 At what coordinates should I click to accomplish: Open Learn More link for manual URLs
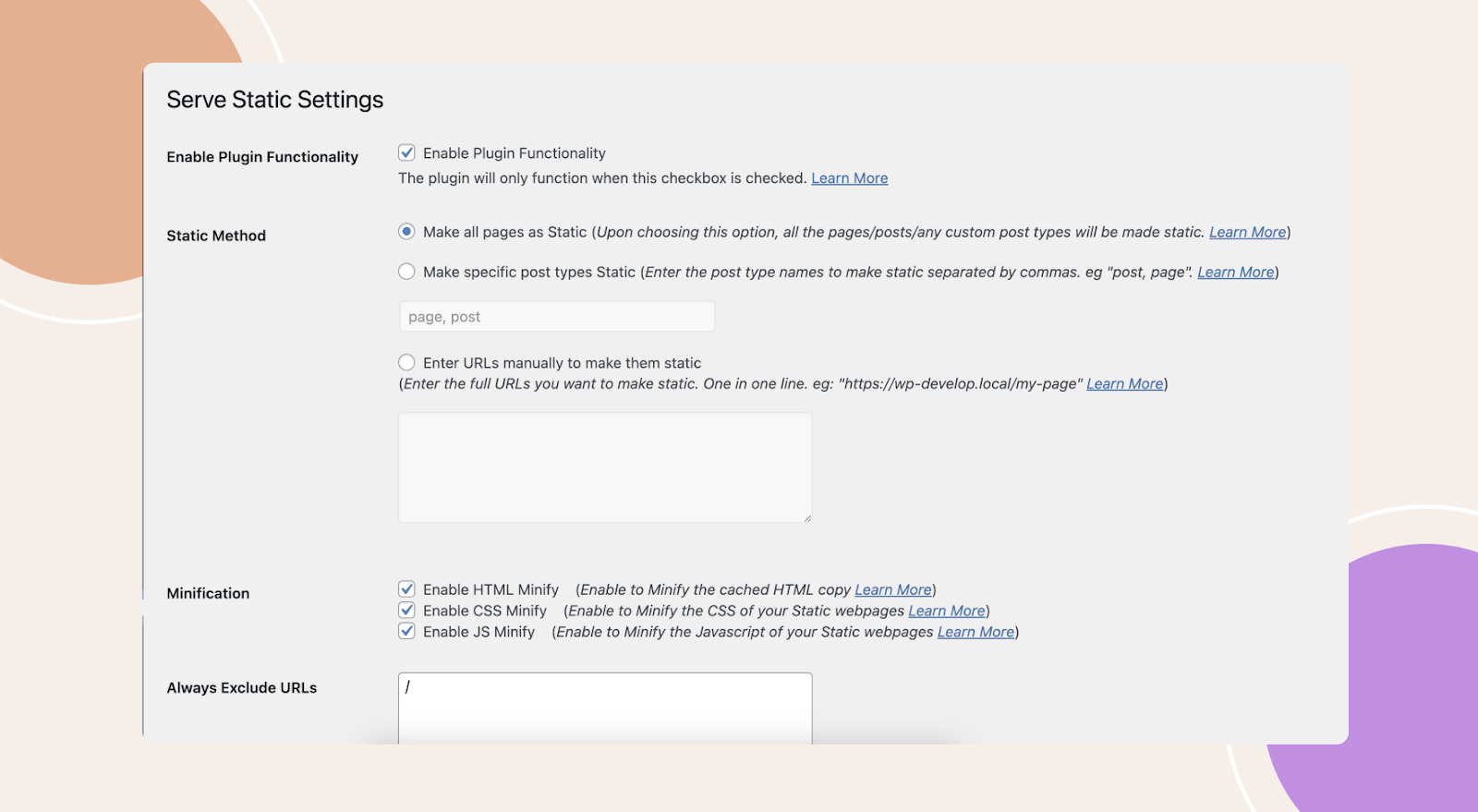1124,383
